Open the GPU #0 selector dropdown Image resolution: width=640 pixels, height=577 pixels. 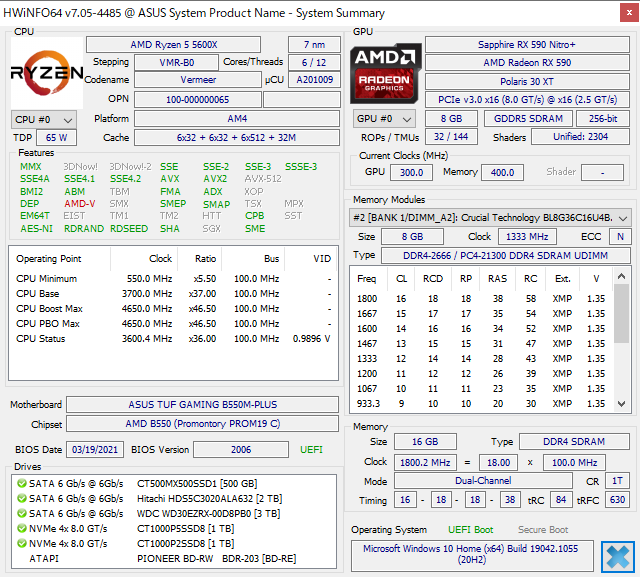[x=384, y=119]
